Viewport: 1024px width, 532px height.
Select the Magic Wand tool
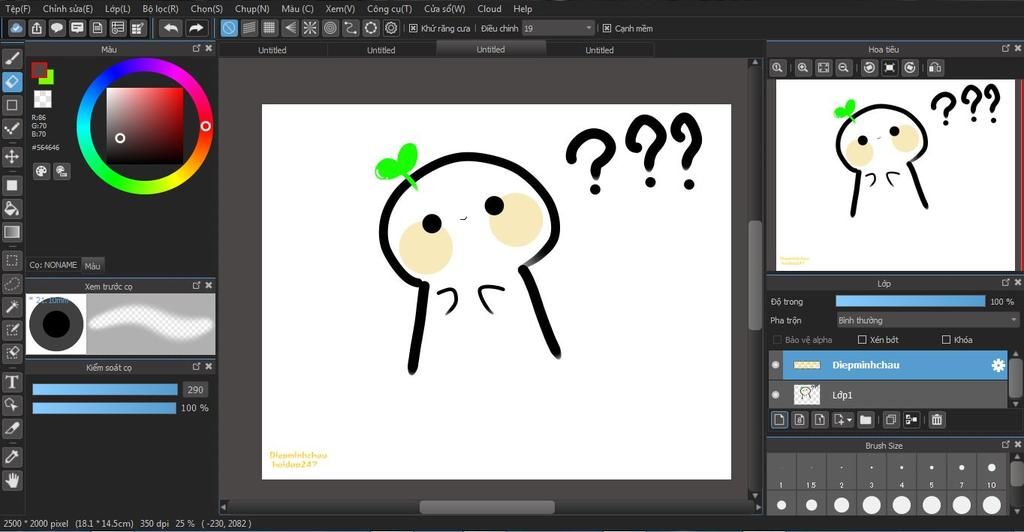click(x=12, y=307)
